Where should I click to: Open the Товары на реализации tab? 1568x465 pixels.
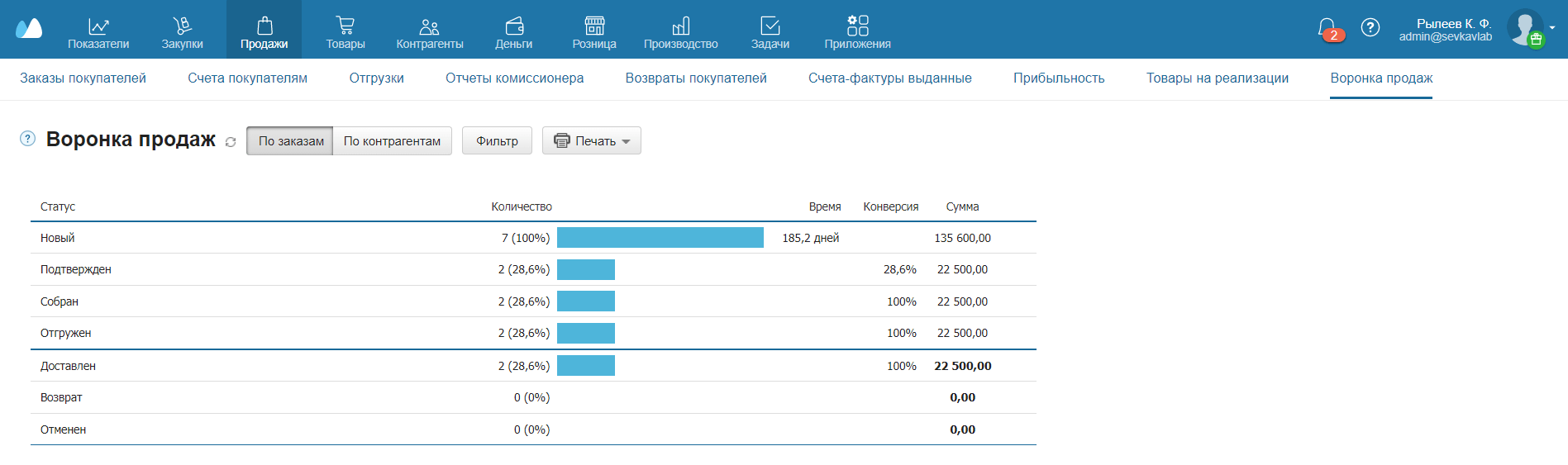[1218, 78]
